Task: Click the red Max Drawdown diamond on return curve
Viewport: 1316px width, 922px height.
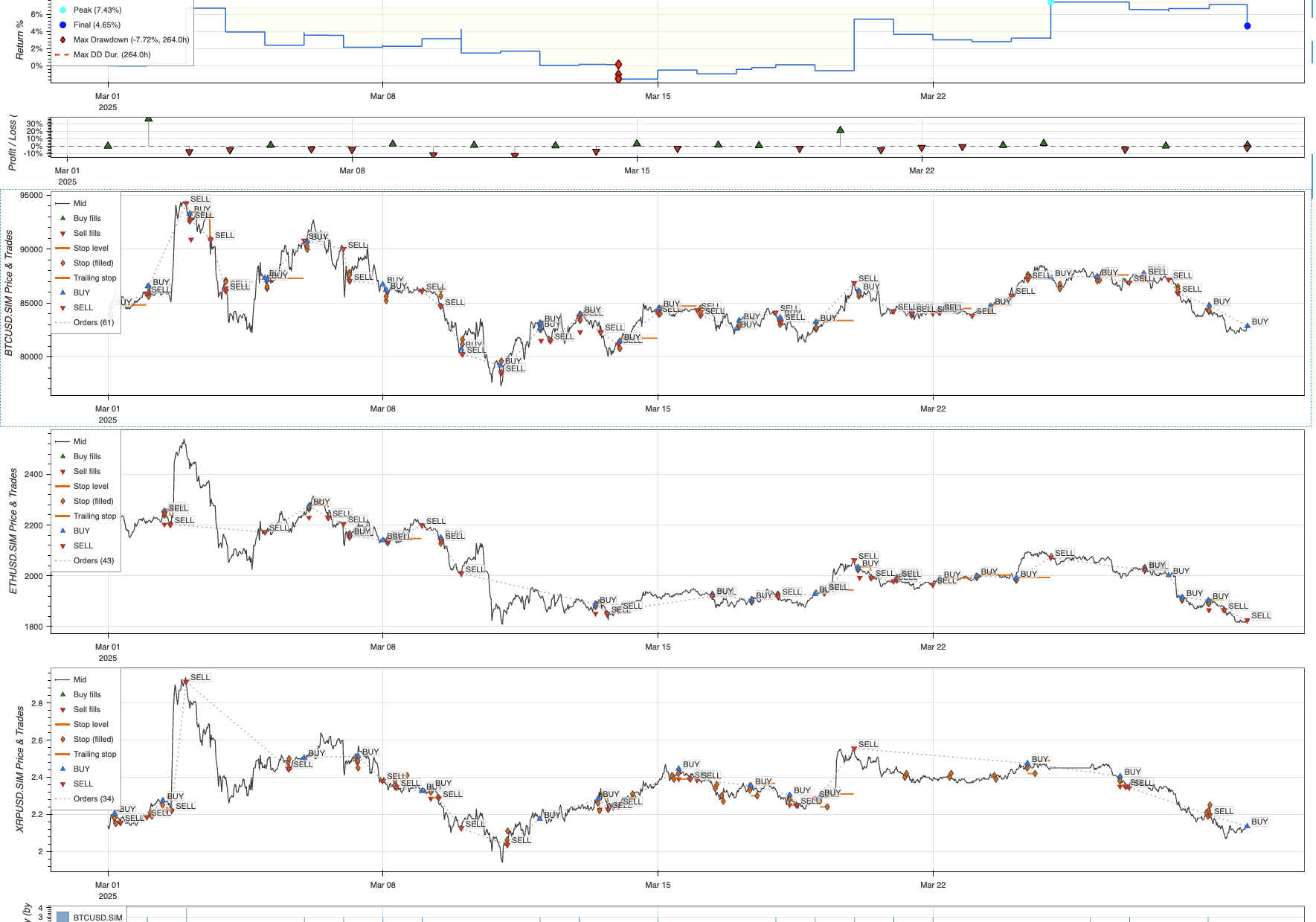Action: (618, 65)
